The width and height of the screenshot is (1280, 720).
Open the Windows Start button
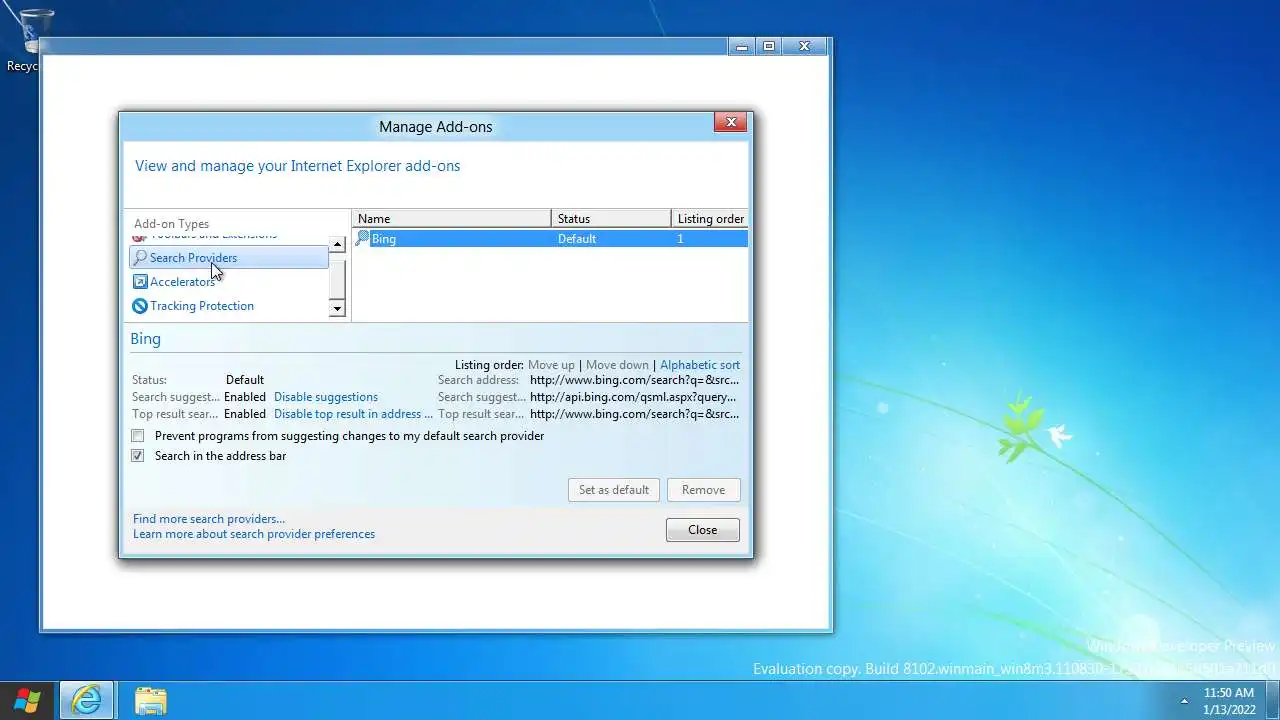tap(27, 700)
